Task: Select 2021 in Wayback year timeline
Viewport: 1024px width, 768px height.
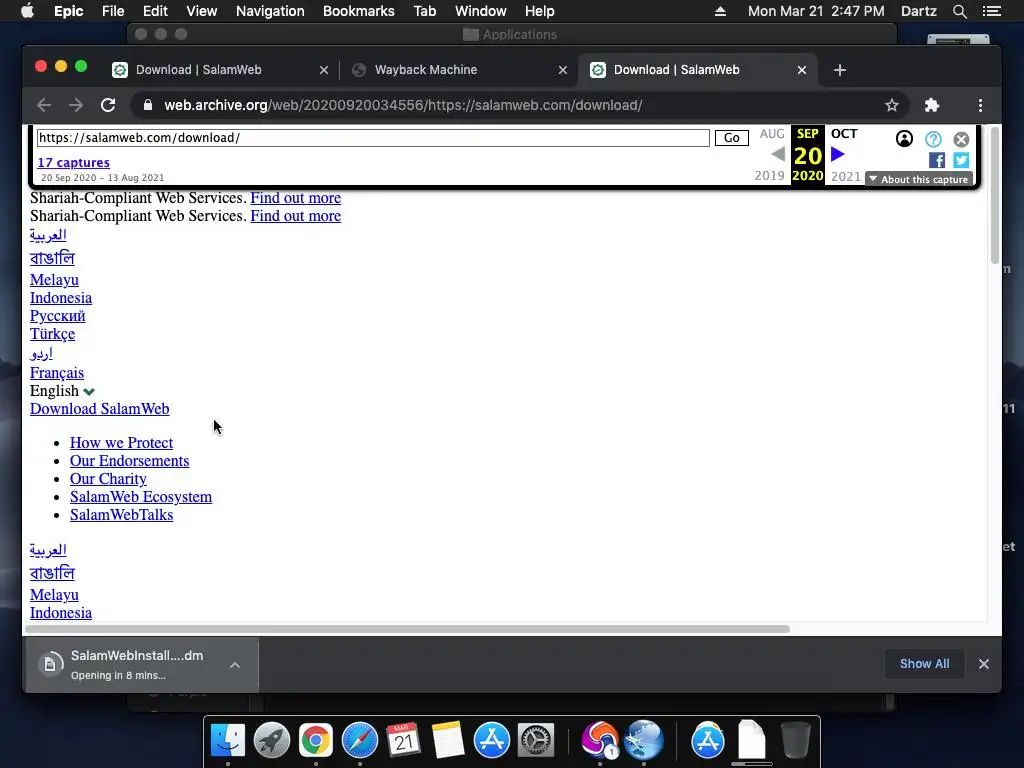Action: coord(846,176)
